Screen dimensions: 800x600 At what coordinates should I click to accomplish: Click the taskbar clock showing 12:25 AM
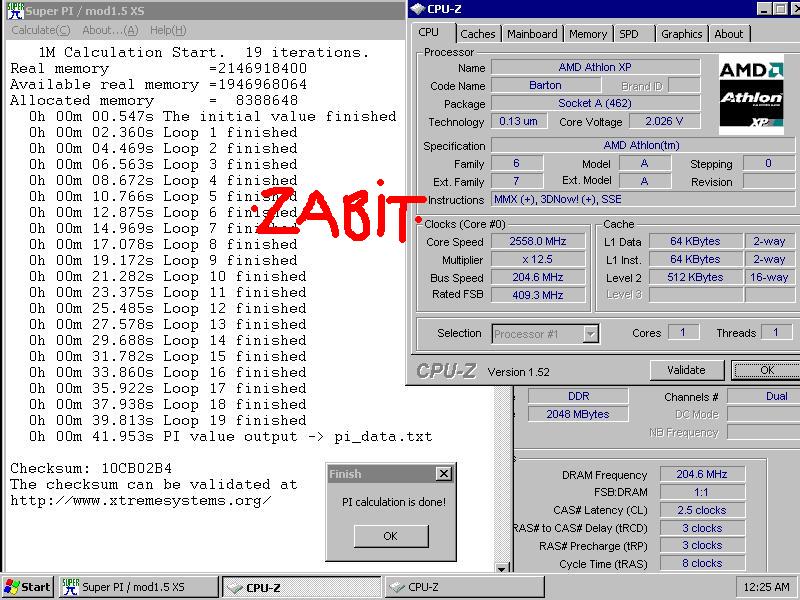766,587
